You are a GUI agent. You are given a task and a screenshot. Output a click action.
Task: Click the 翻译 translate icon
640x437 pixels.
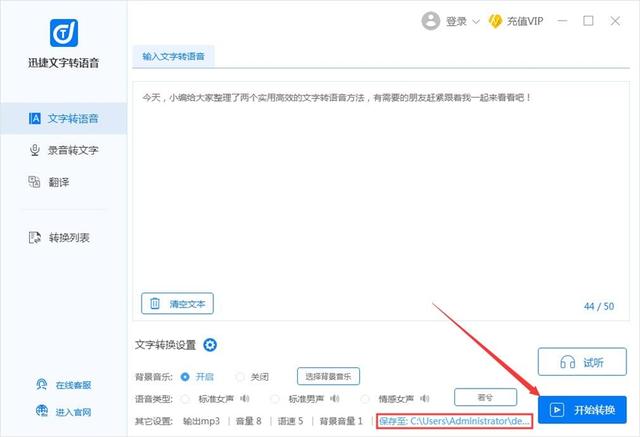34,182
